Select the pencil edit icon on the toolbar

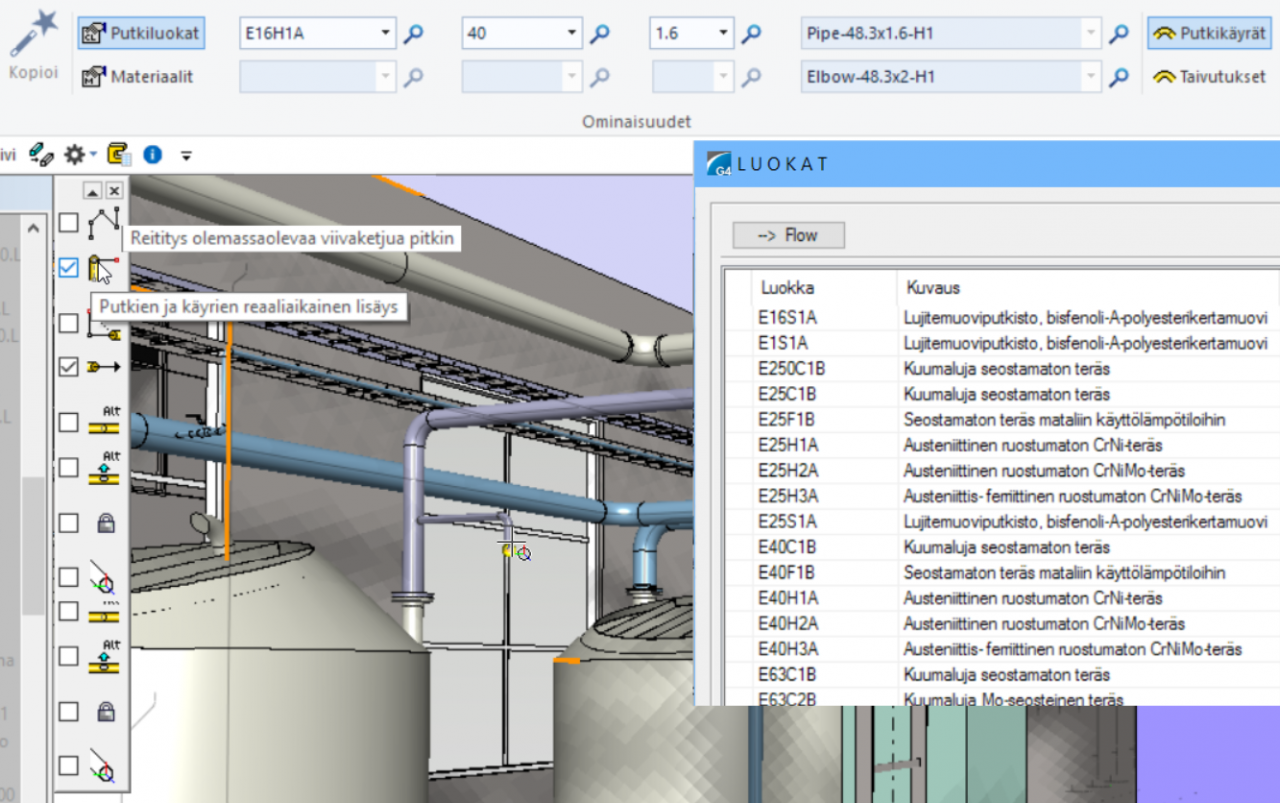pos(41,155)
